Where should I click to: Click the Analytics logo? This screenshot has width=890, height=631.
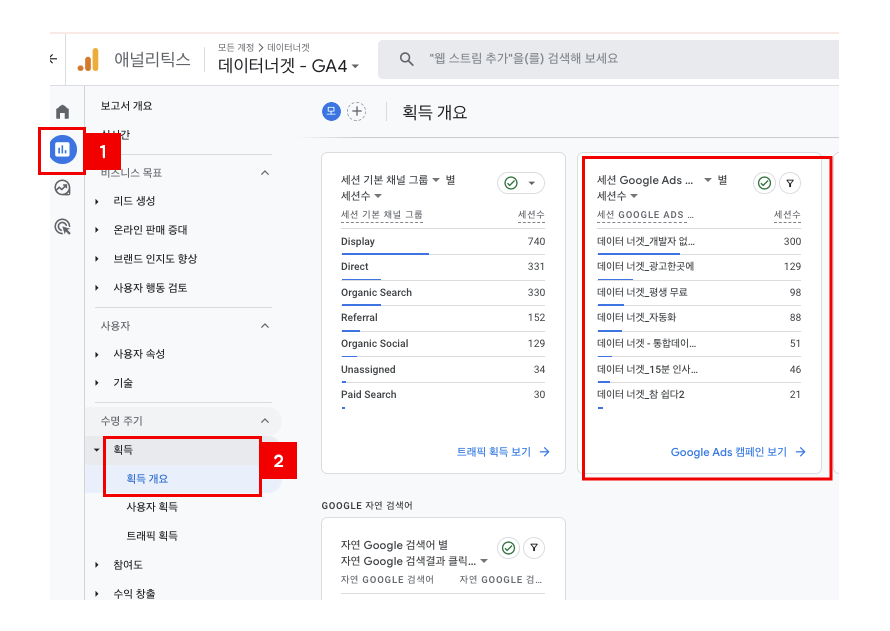[89, 60]
